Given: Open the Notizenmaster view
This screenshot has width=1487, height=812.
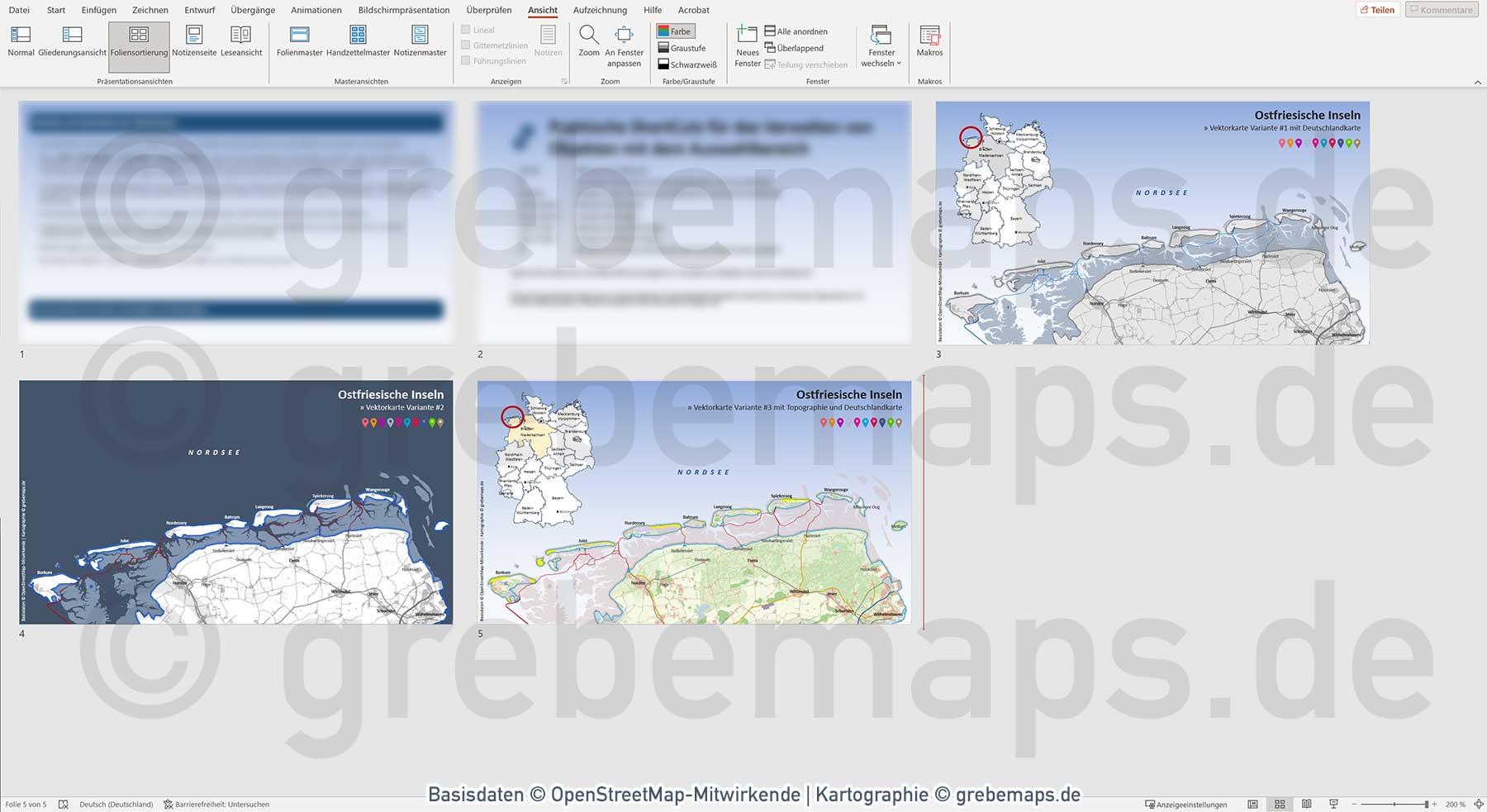Looking at the screenshot, I should click(x=420, y=45).
